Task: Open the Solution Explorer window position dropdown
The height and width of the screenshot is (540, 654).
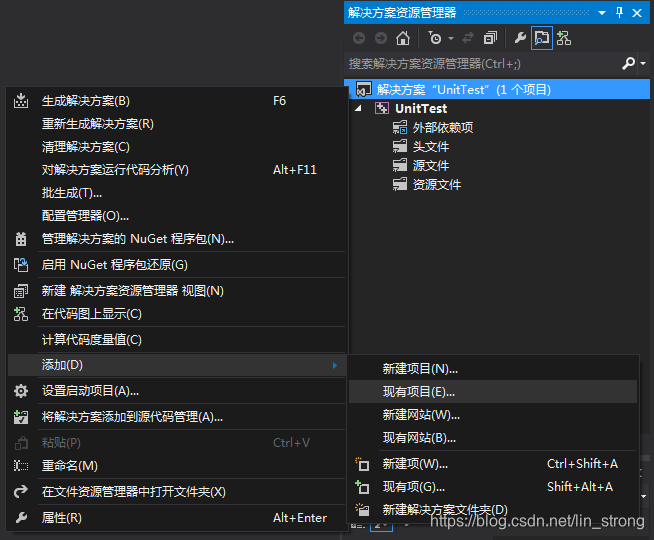Action: (x=602, y=13)
